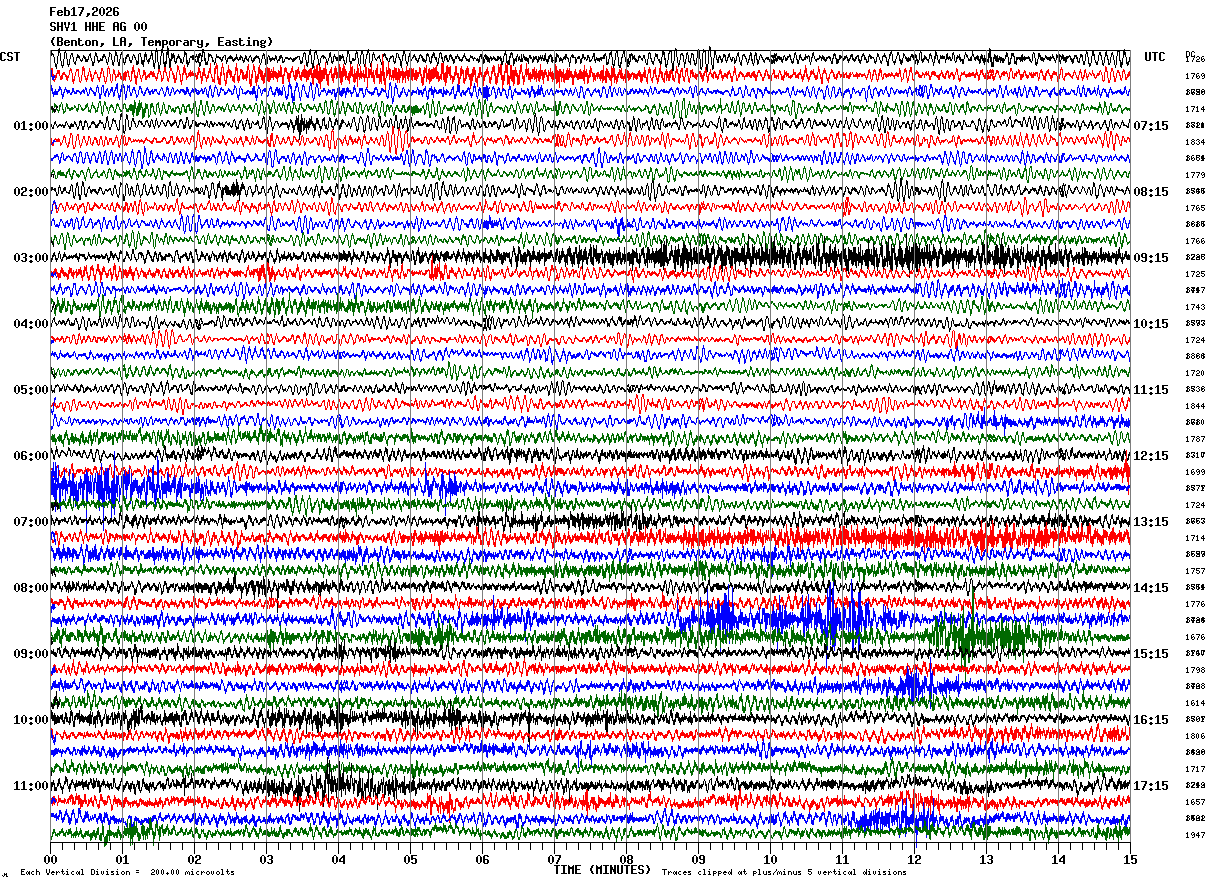Screen dimensions: 1210x886
Task: Click the DC offset value "1765"
Action: click(x=1195, y=208)
